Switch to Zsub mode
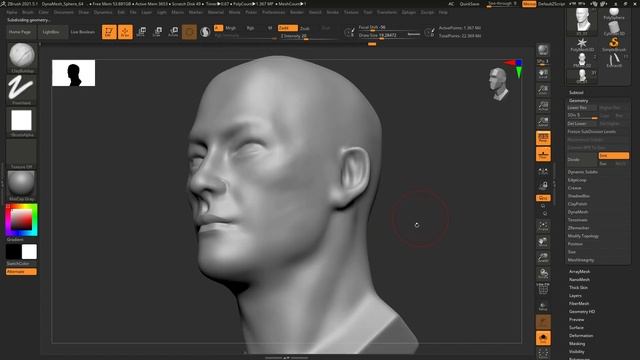Image resolution: width=640 pixels, height=360 pixels. point(305,29)
